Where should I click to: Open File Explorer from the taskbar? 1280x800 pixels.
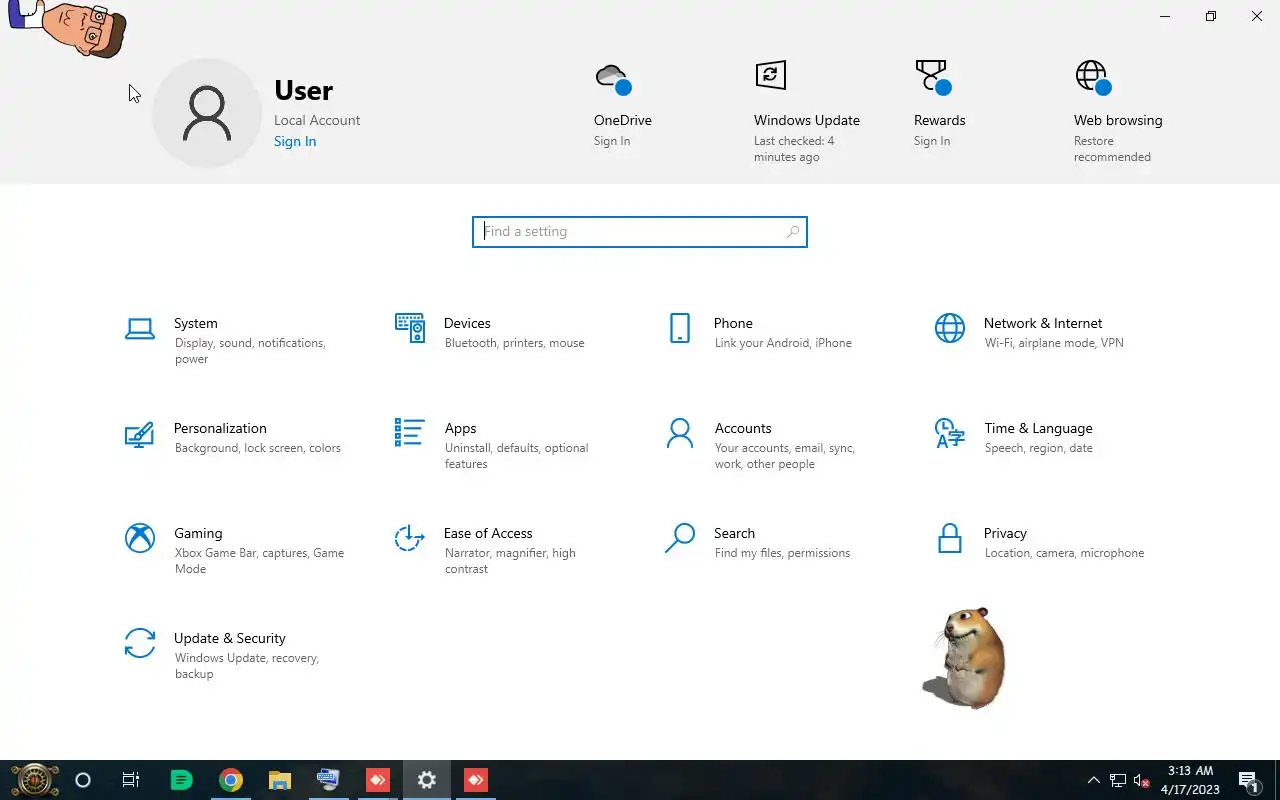click(x=280, y=780)
